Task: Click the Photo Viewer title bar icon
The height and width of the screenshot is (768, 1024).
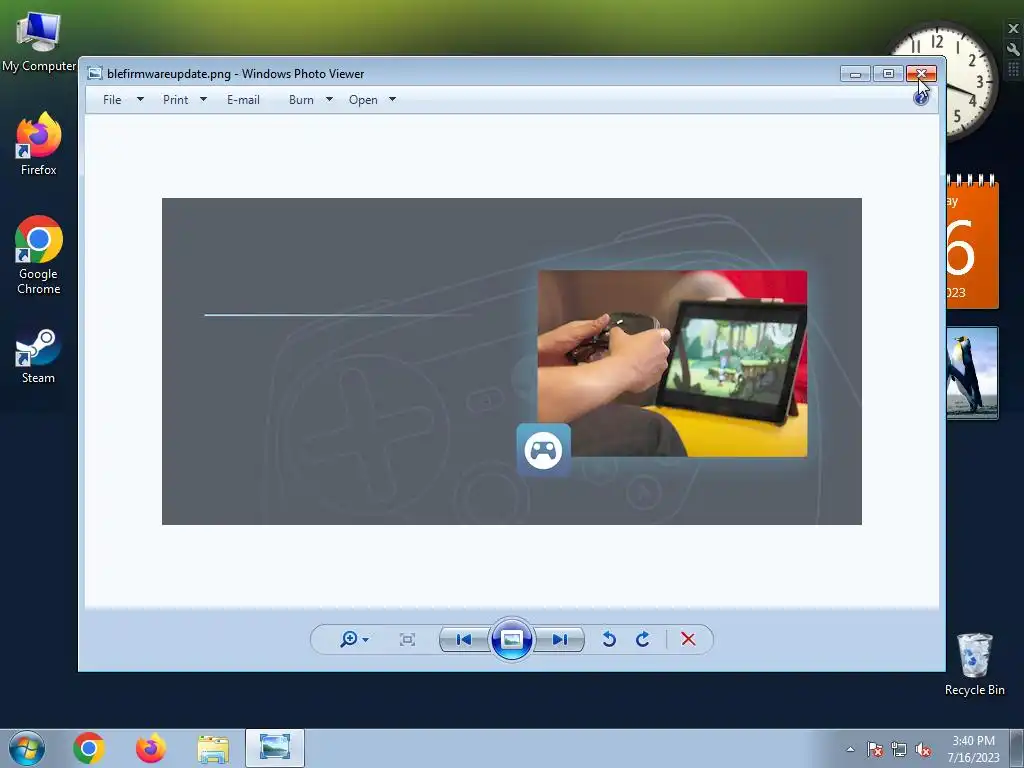Action: (x=95, y=73)
